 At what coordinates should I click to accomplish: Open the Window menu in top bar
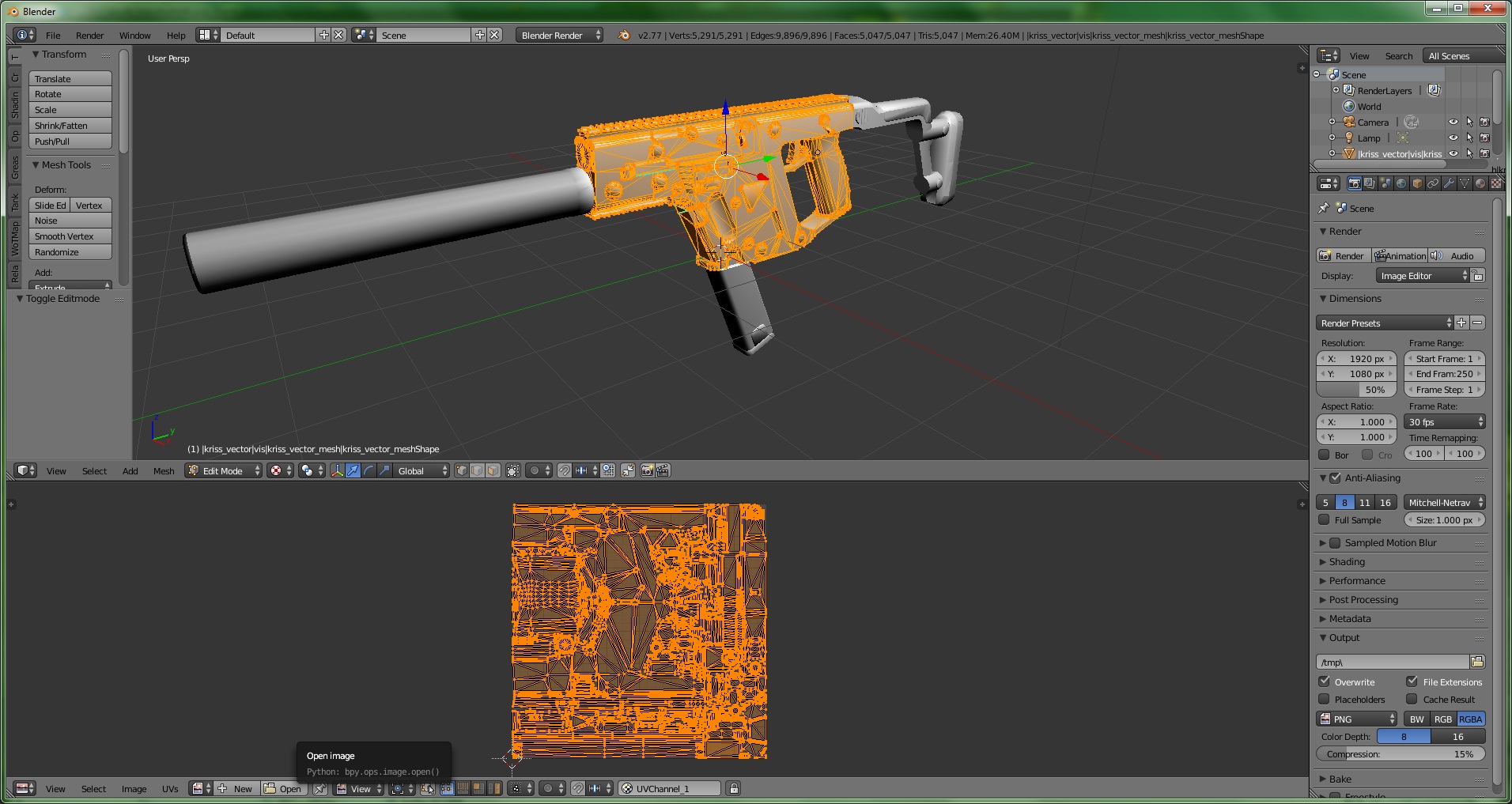(x=134, y=36)
